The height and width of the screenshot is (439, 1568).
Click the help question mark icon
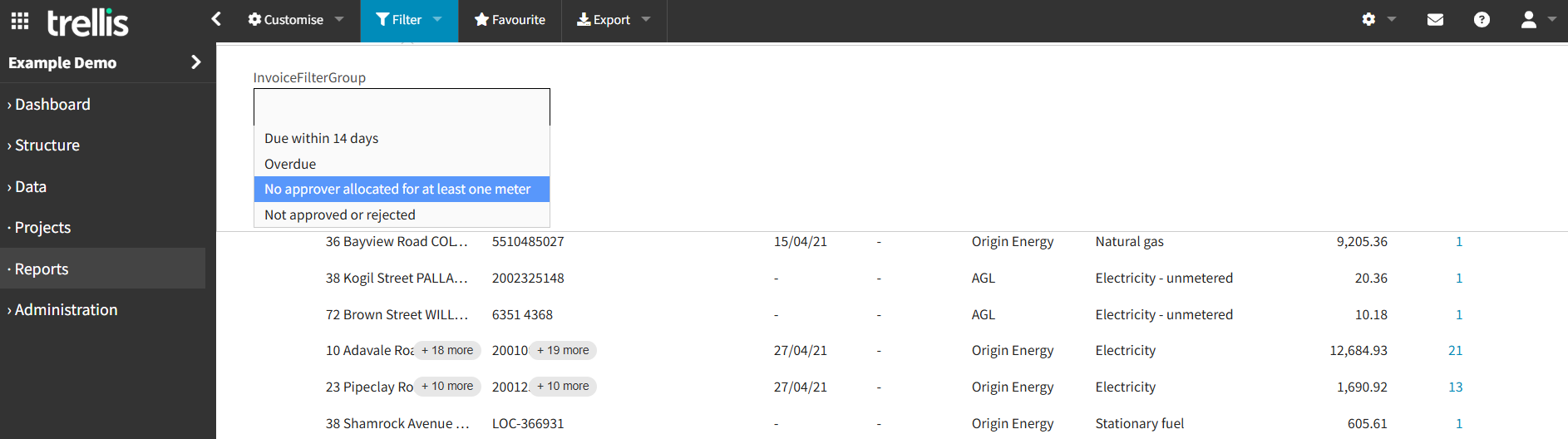tap(1482, 20)
